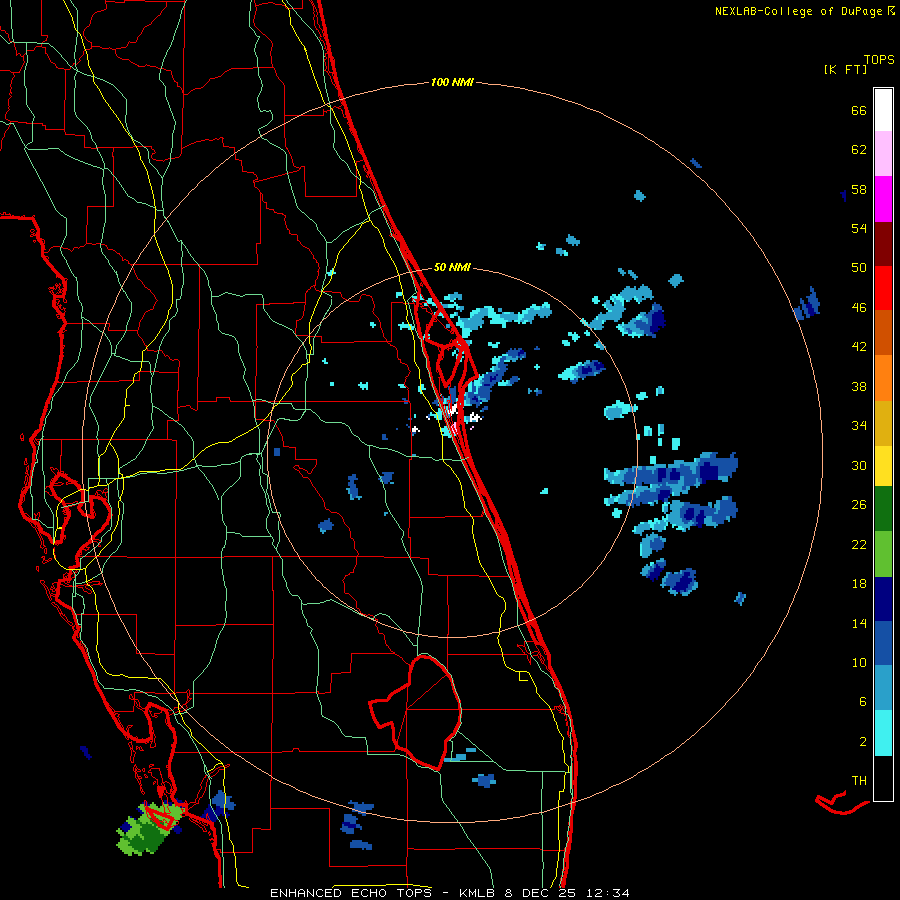The width and height of the screenshot is (900, 900).
Task: Select the light green legend swatch
Action: [x=883, y=554]
